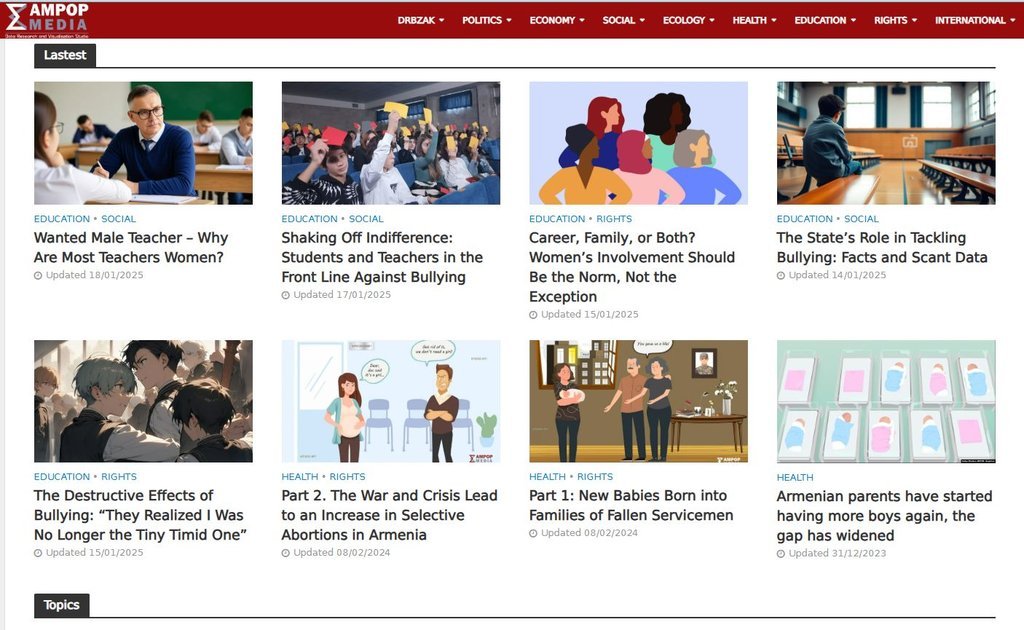Open the newborn babies in cribs thumbnail
The height and width of the screenshot is (630, 1024).
[886, 401]
